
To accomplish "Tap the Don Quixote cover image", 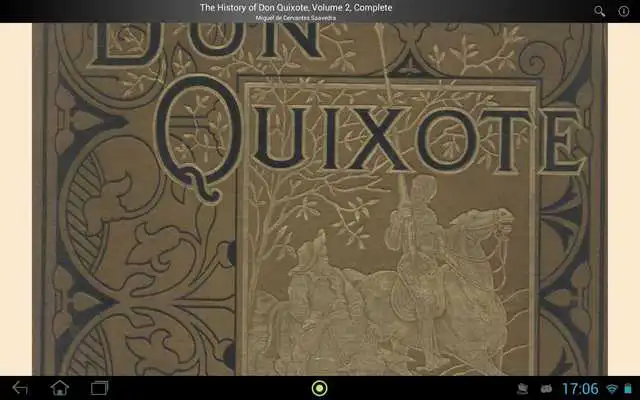I will 320,199.
